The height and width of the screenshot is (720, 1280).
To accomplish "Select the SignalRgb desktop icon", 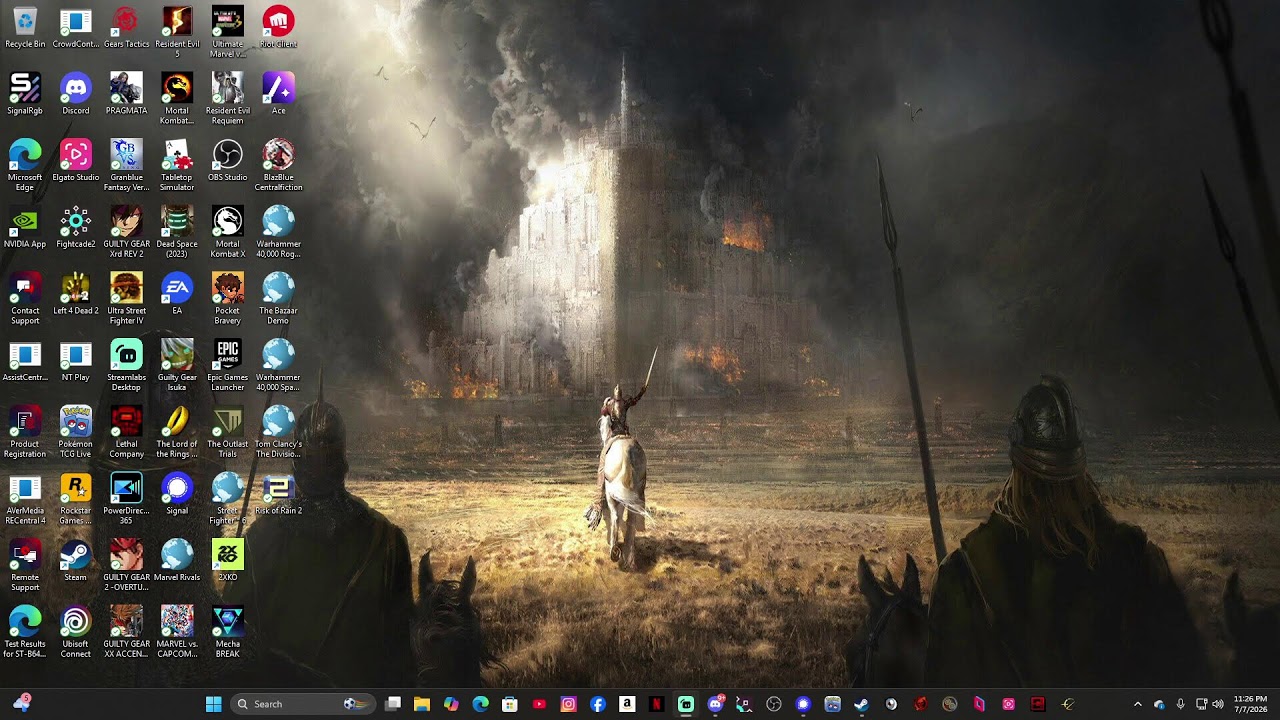I will click(25, 94).
